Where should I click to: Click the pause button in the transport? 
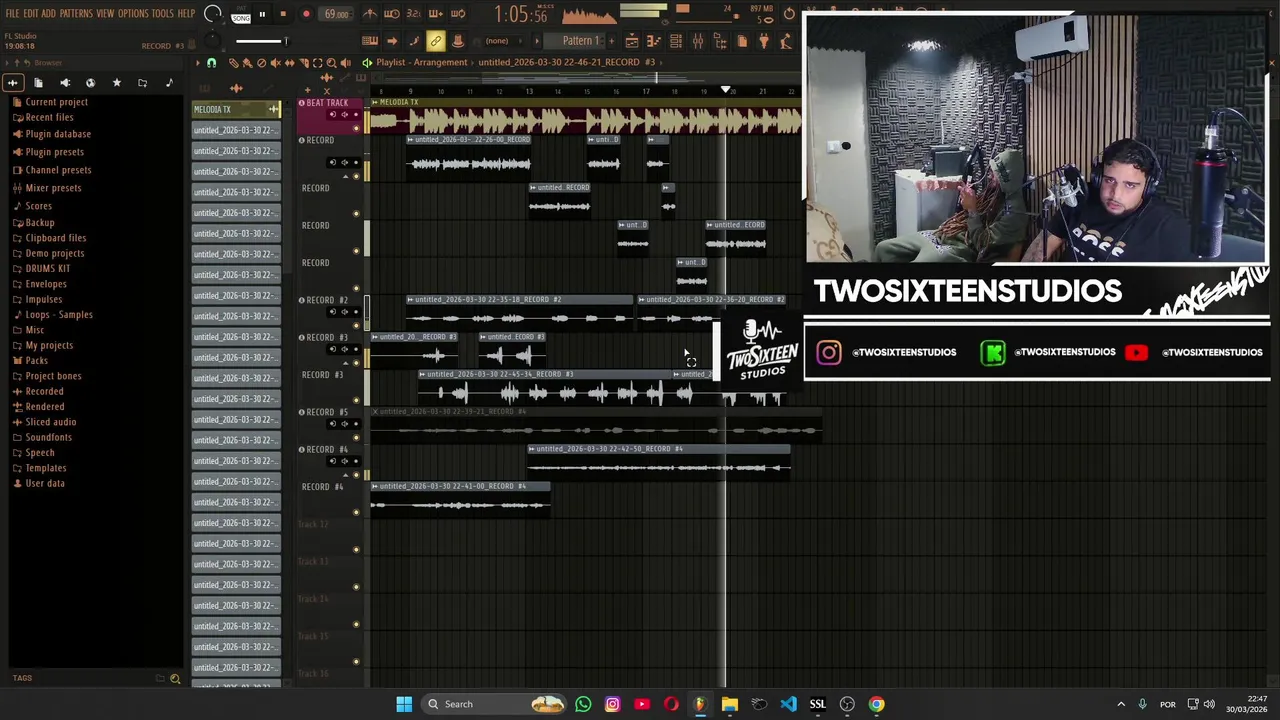pos(262,14)
